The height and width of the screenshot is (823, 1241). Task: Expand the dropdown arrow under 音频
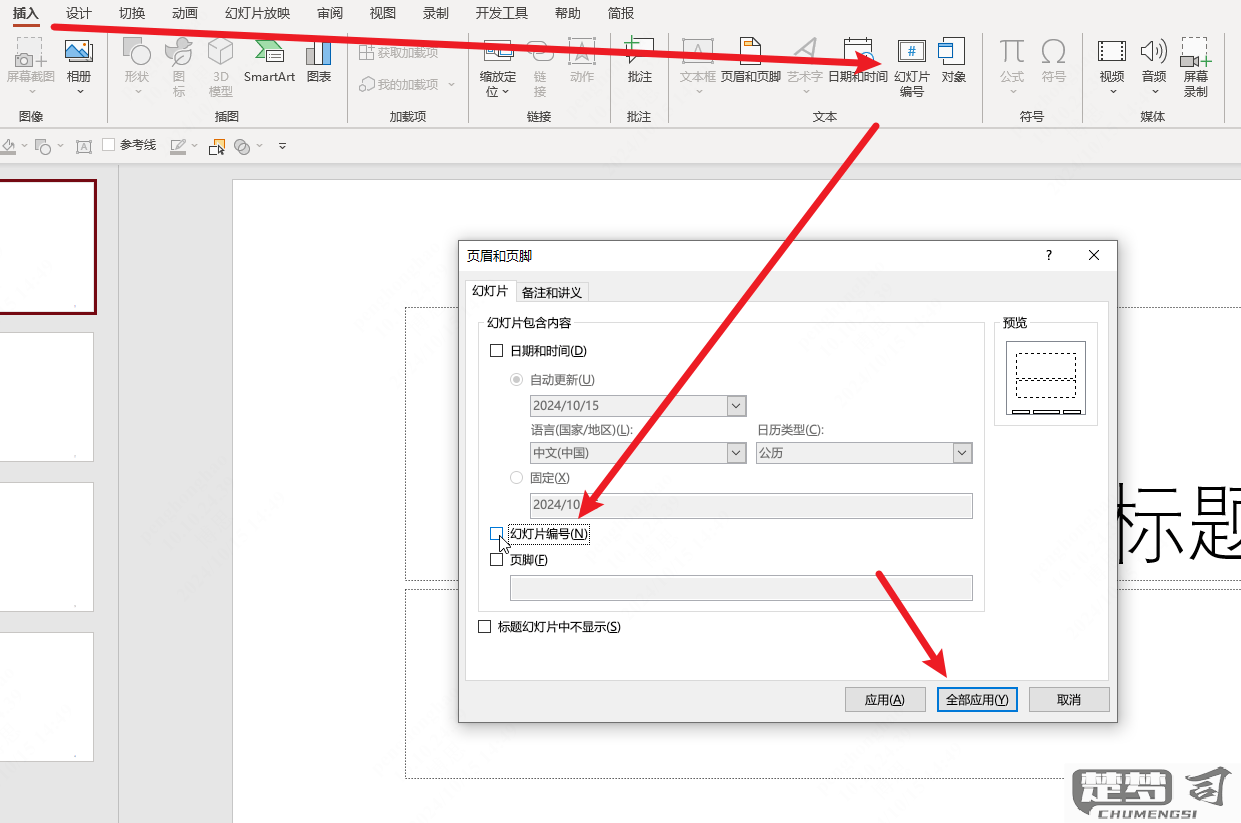(x=1154, y=92)
